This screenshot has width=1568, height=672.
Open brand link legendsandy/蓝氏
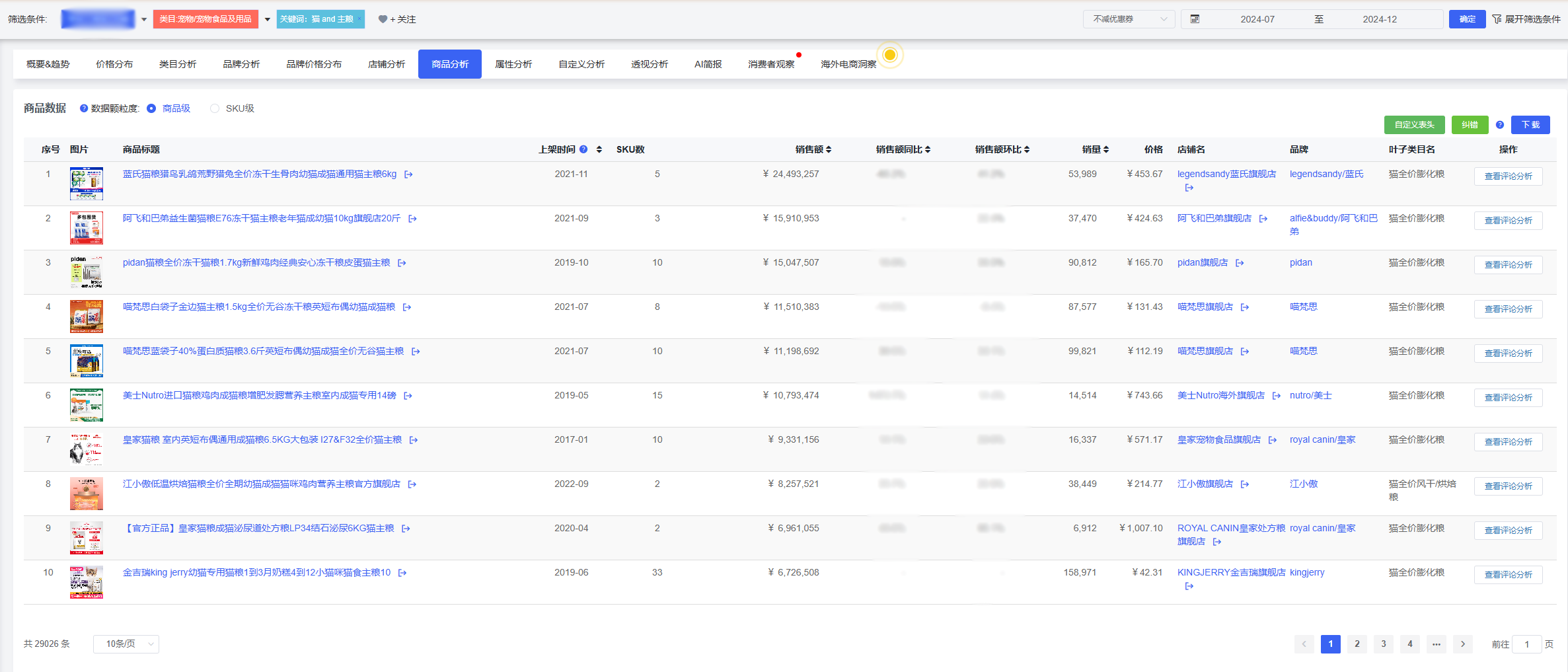pyautogui.click(x=1326, y=174)
